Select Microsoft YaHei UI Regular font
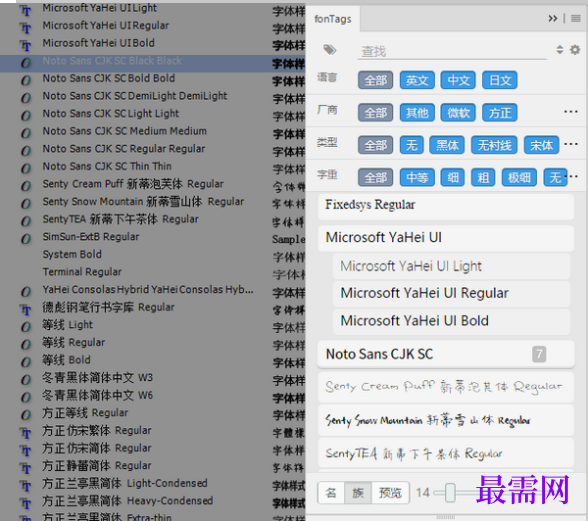Image resolution: width=588 pixels, height=521 pixels. [451, 293]
